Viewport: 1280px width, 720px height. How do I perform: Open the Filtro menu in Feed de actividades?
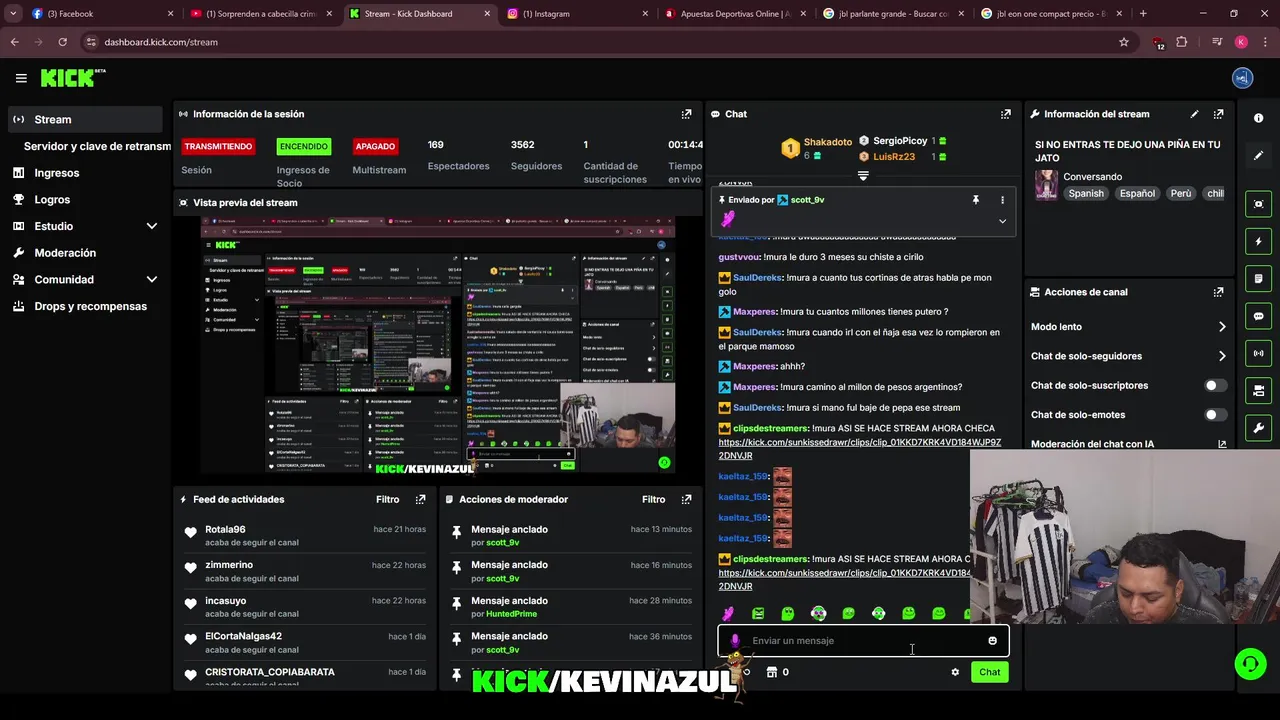point(387,499)
